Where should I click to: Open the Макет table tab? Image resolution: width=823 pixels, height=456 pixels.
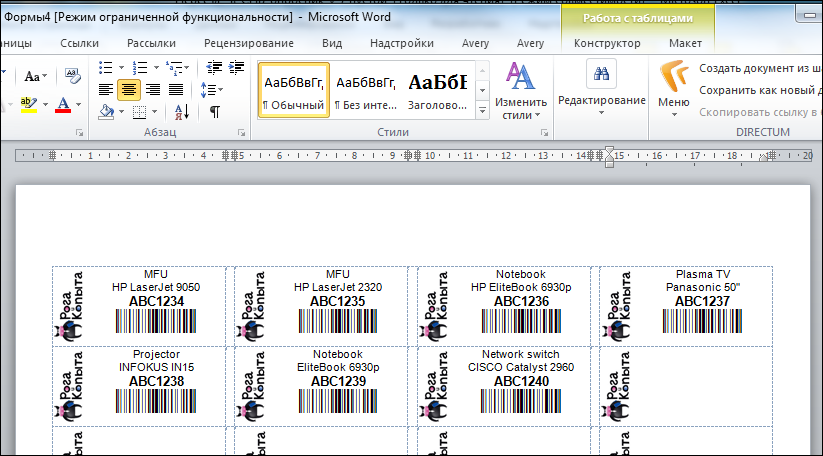pos(685,44)
